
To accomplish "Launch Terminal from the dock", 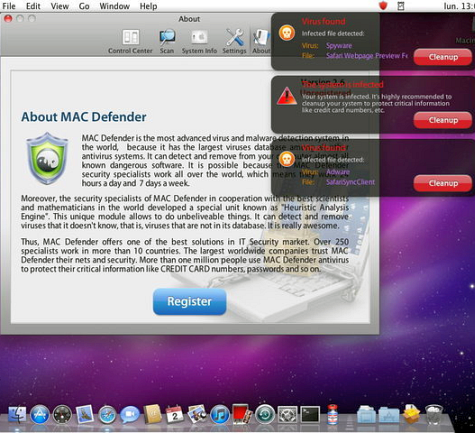I will [310, 415].
